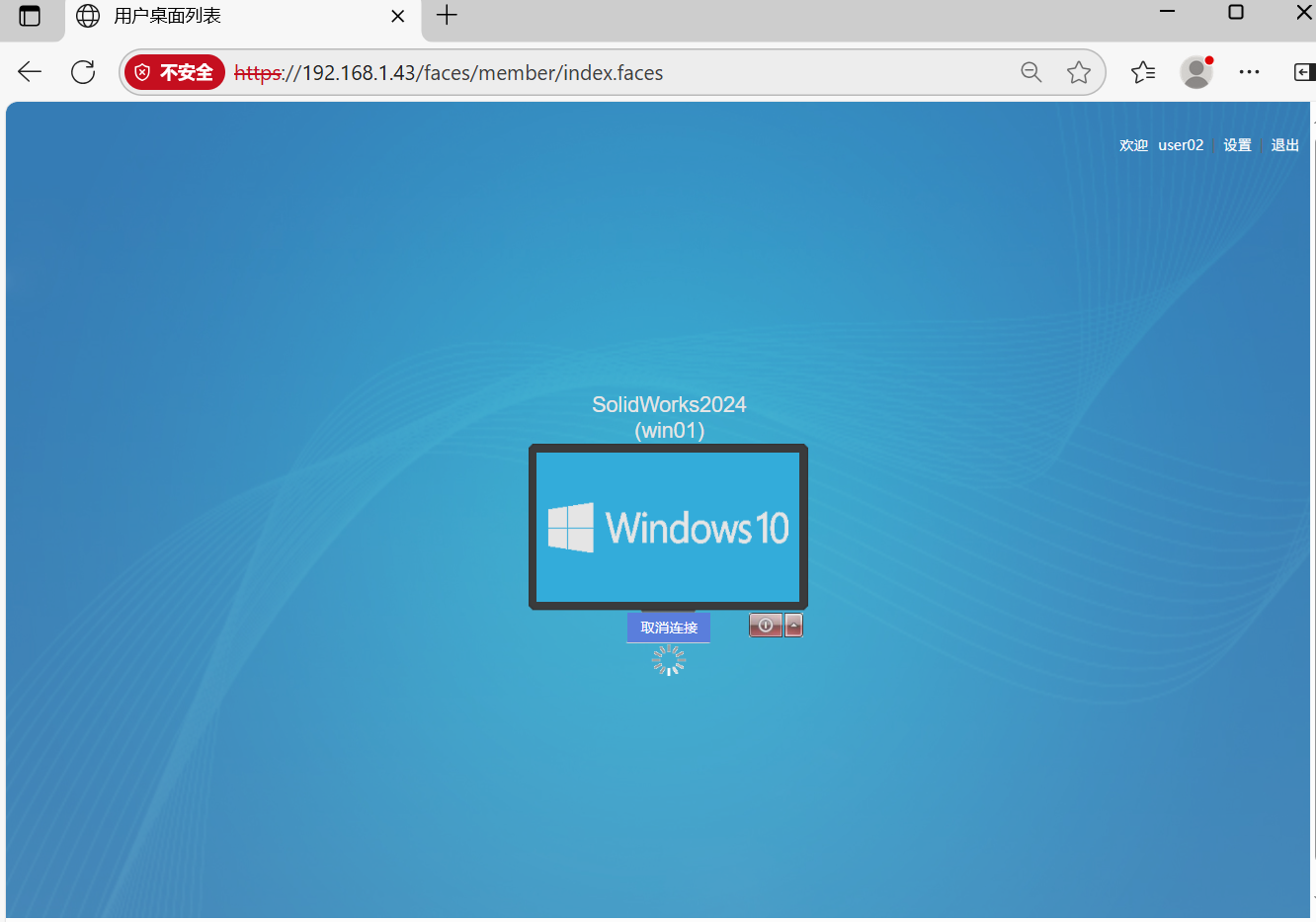Image resolution: width=1316 pixels, height=922 pixels.
Task: Open a new tab with plus button
Action: coord(447,16)
